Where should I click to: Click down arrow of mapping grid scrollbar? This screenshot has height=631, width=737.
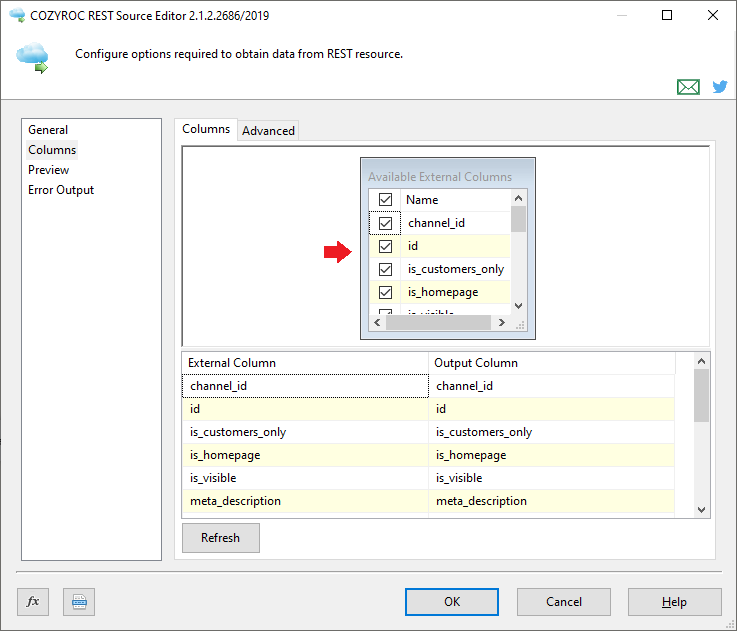tap(701, 510)
